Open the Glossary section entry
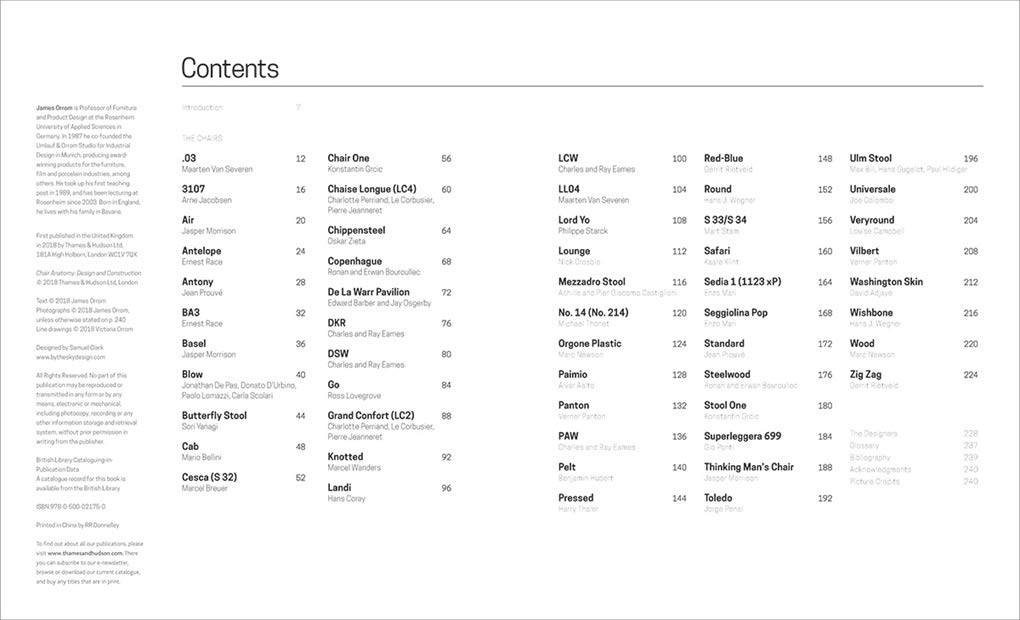The width and height of the screenshot is (1020, 620). point(865,445)
